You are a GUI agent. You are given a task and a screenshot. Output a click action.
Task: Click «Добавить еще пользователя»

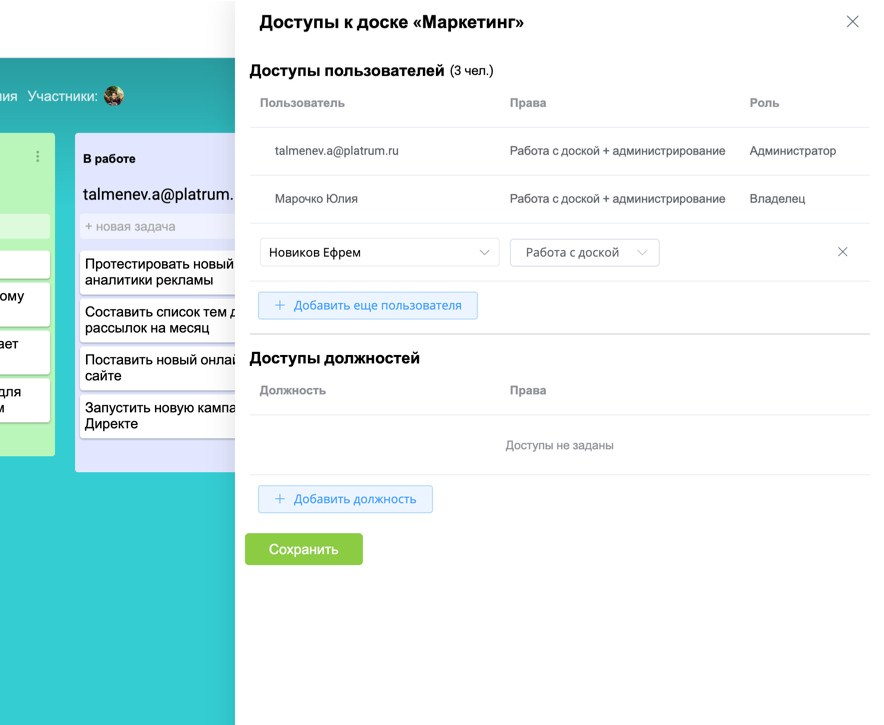pos(367,305)
